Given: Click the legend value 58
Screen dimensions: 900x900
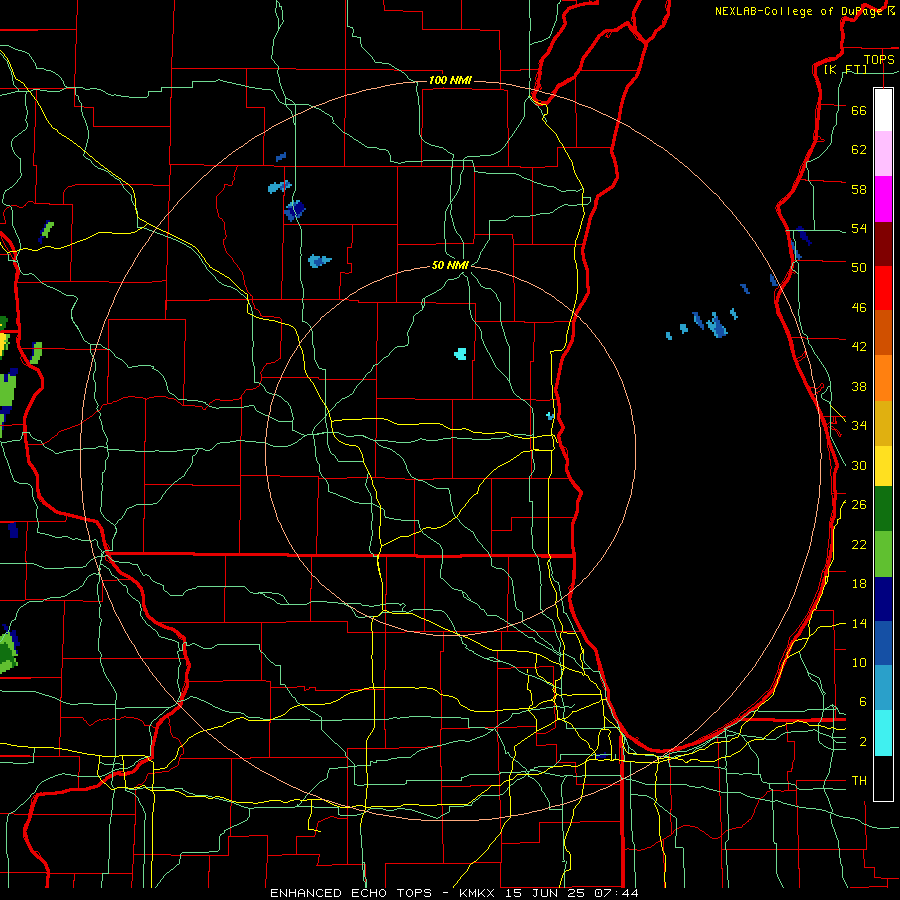Looking at the screenshot, I should click(859, 189).
